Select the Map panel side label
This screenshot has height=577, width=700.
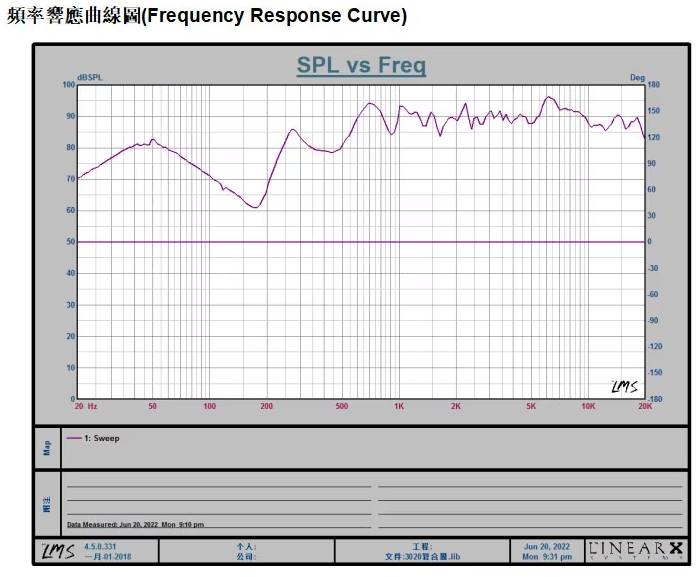[47, 448]
